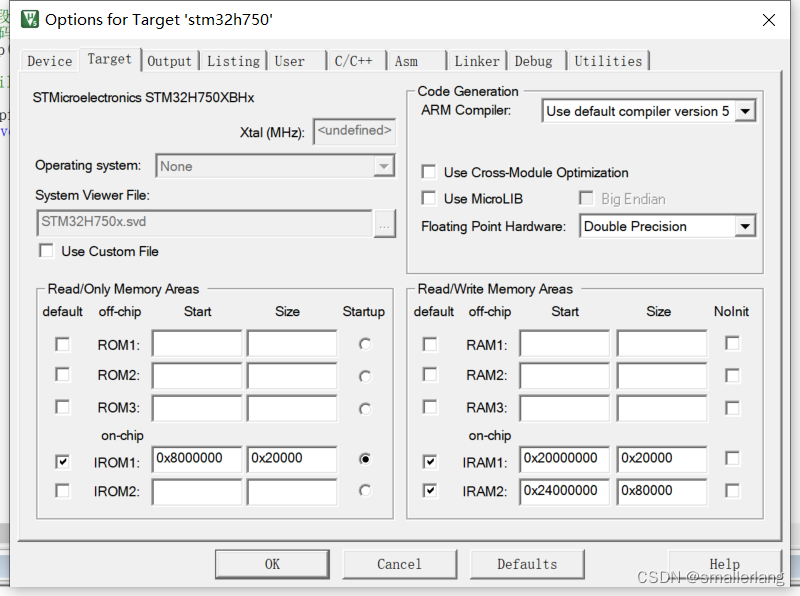
Task: Check the Use Custom File option
Action: [x=45, y=251]
